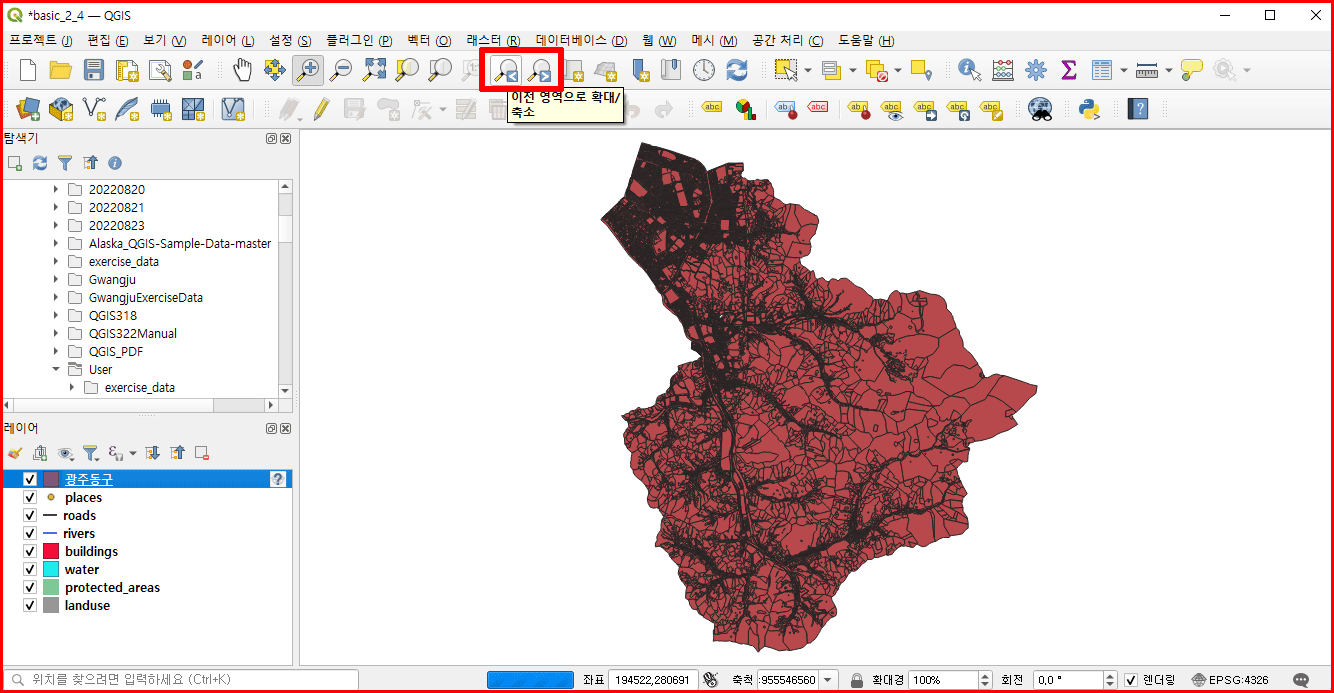Open the 플러그인 menu
The height and width of the screenshot is (693, 1334).
coord(359,41)
